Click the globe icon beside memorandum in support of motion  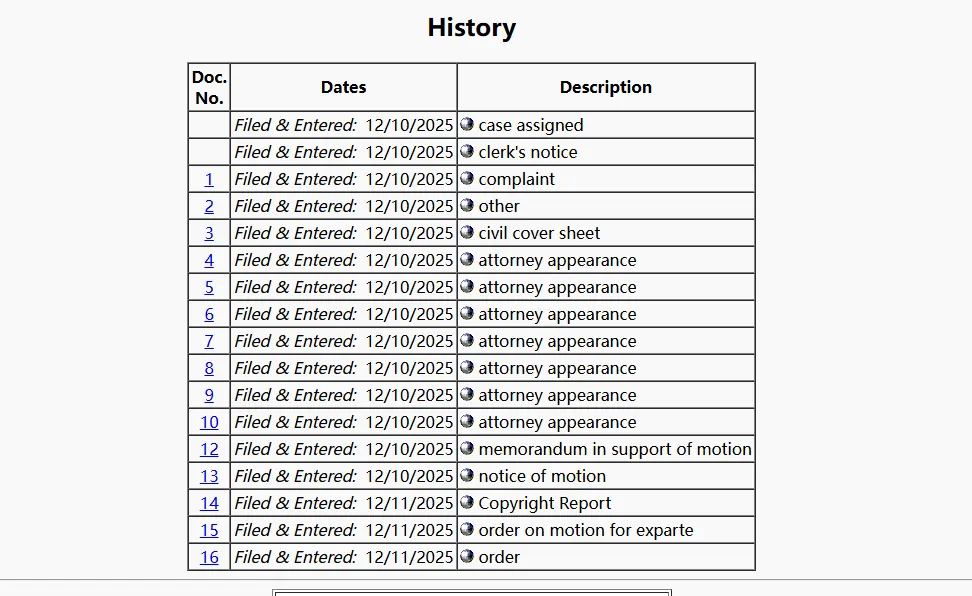[467, 449]
